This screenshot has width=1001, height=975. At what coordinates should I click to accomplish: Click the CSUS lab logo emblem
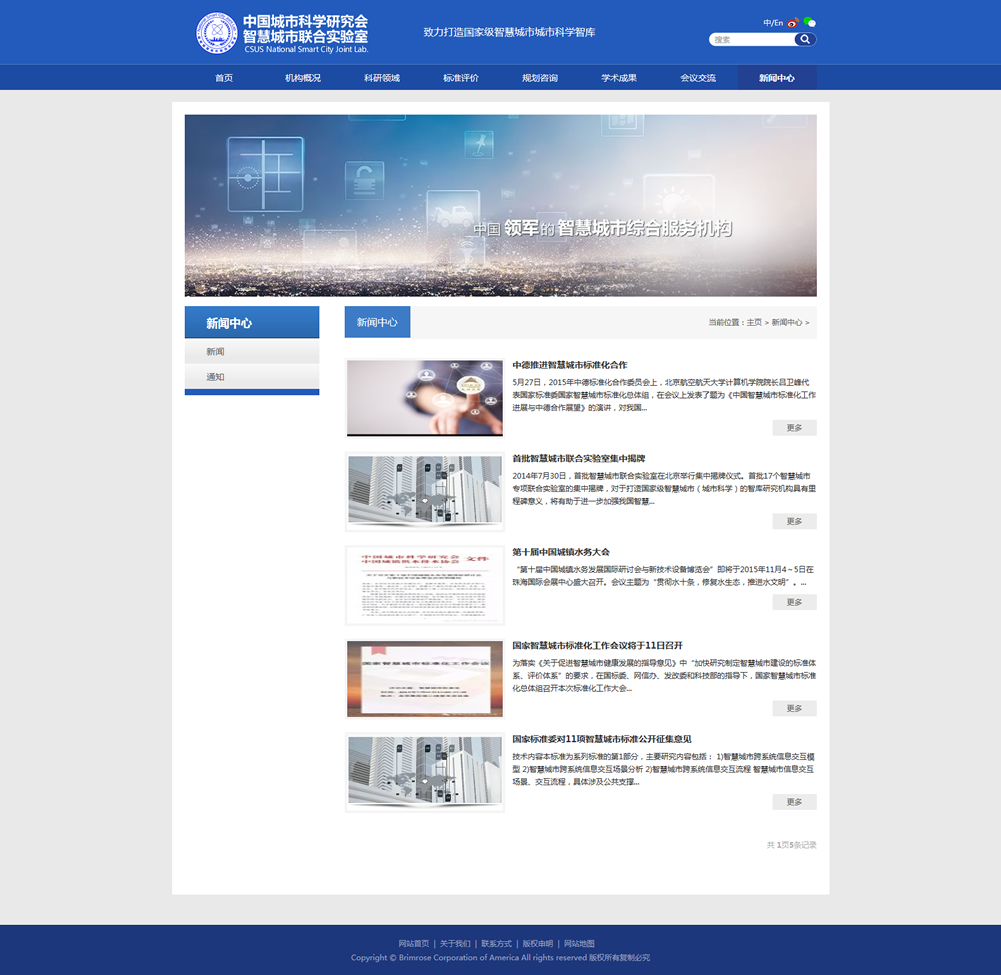(x=217, y=33)
